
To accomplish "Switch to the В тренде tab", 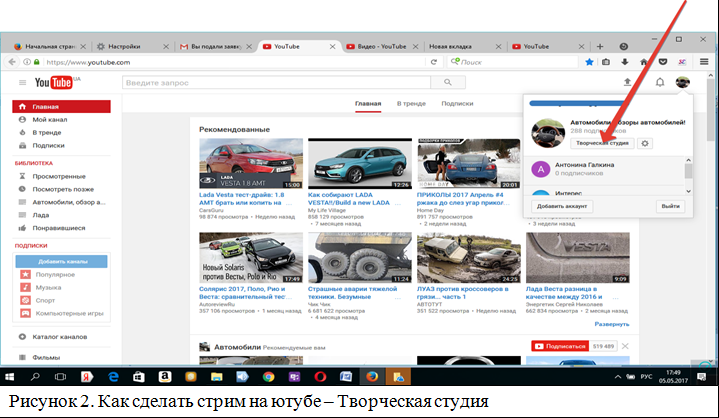I will [x=411, y=103].
